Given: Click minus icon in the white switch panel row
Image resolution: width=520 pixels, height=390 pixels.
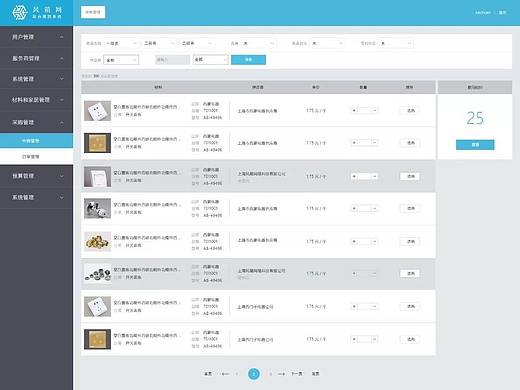Looking at the screenshot, I should pos(374,176).
